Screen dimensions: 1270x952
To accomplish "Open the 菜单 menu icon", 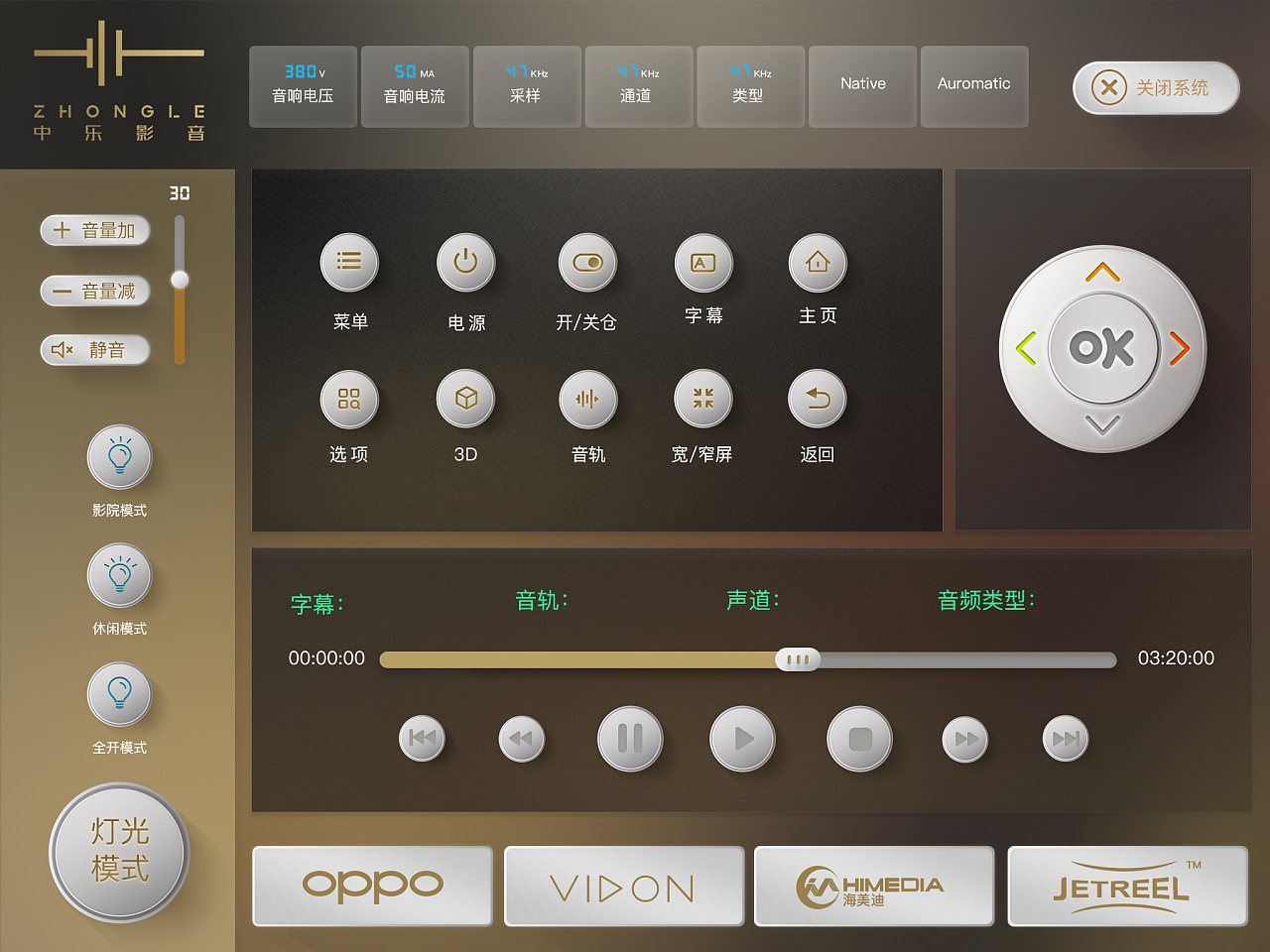I will (x=349, y=262).
